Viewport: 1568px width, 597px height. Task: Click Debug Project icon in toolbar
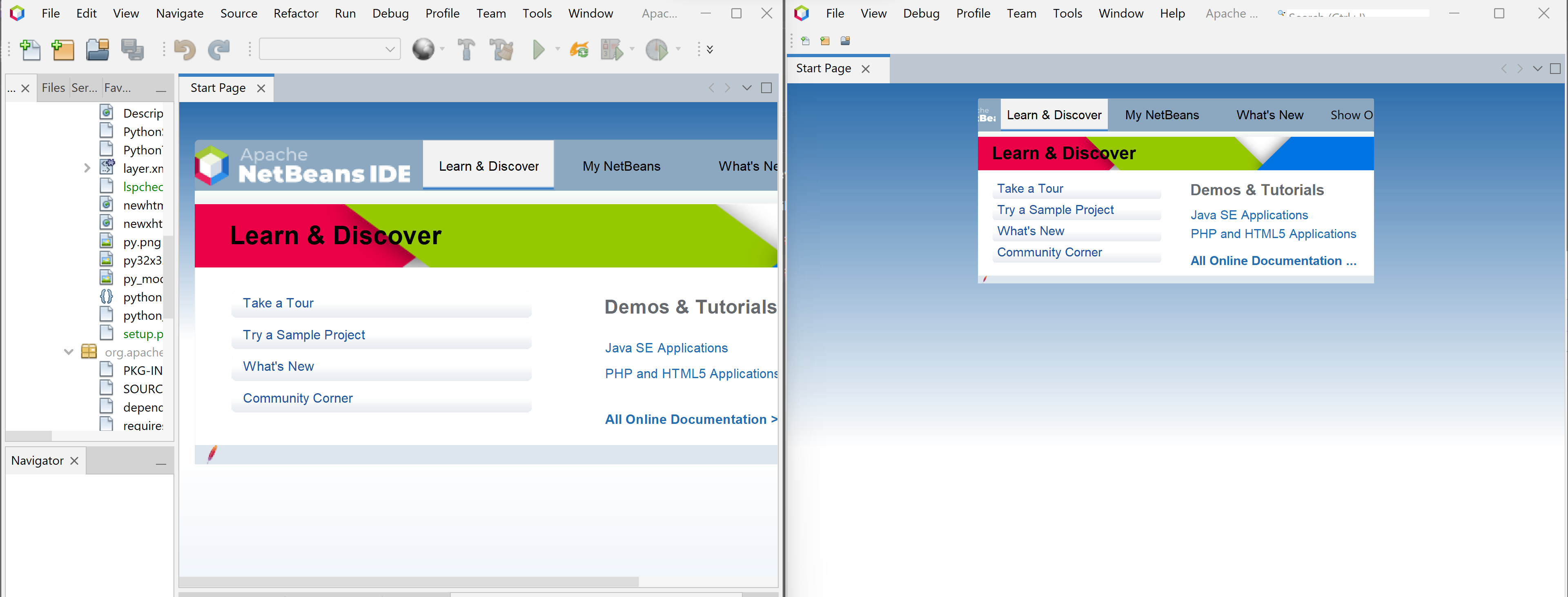pyautogui.click(x=612, y=49)
